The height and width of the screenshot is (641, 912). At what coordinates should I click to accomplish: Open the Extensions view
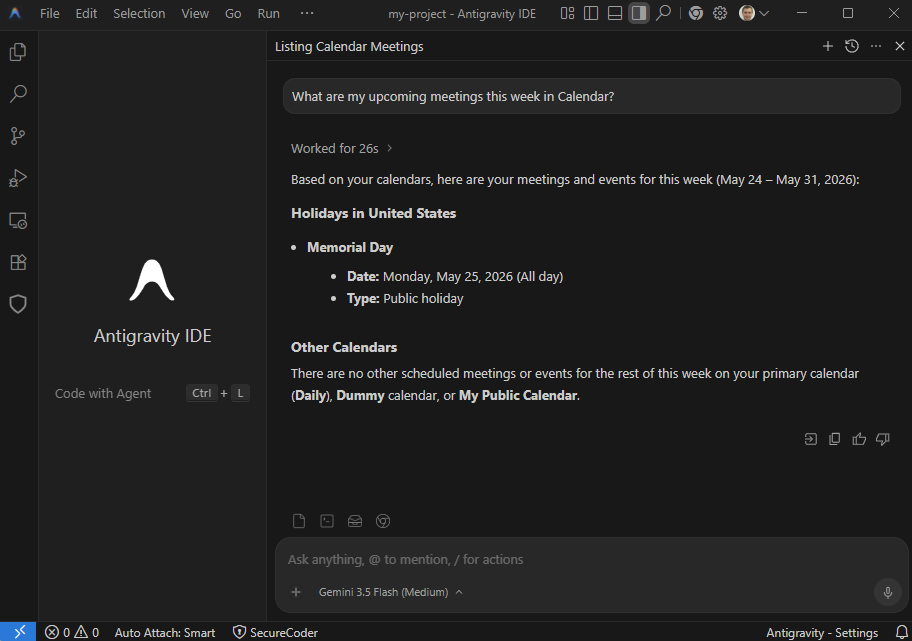pos(18,262)
